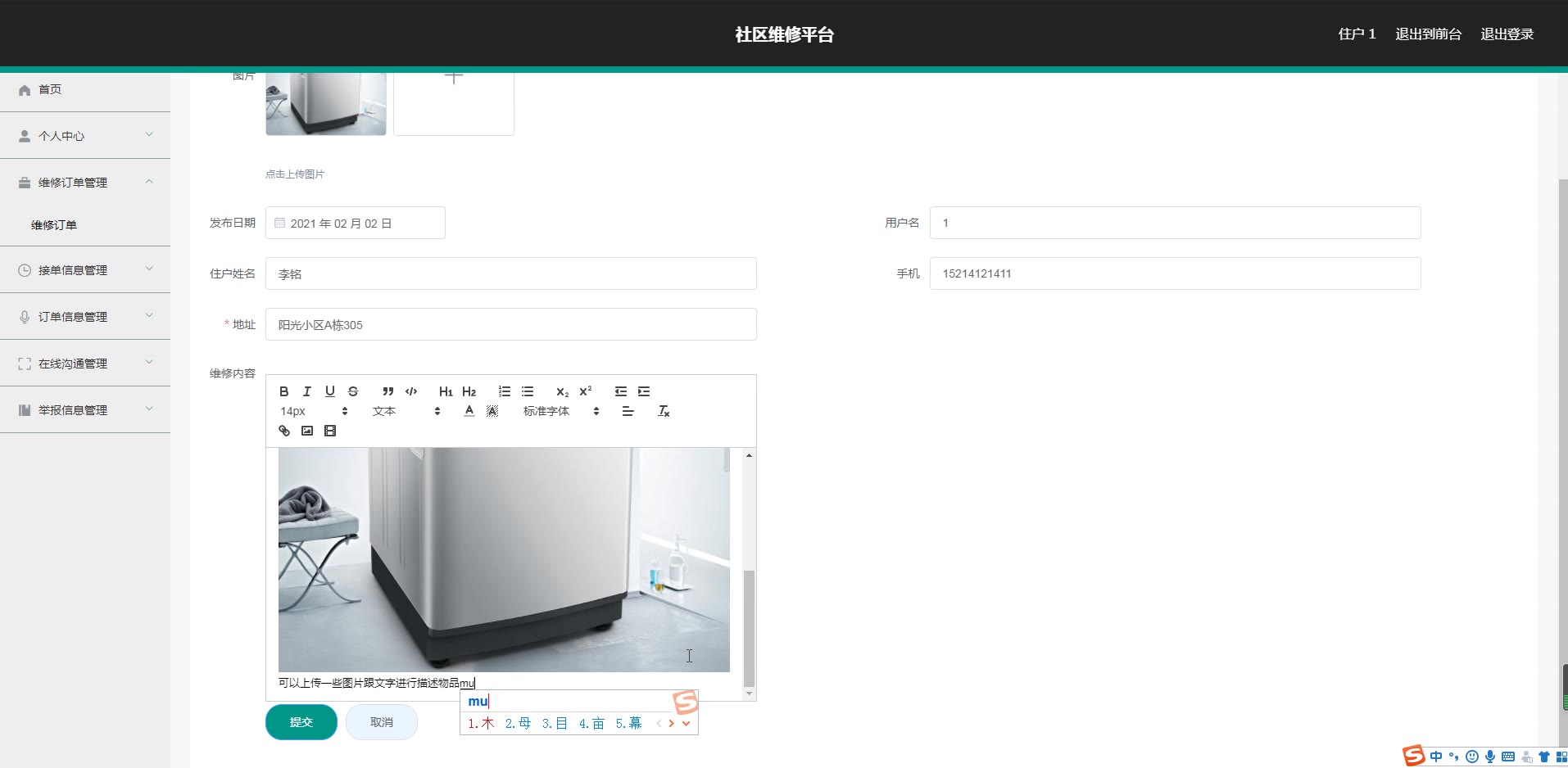The height and width of the screenshot is (768, 1568).
Task: Increase indent with the indent icon
Action: (644, 391)
